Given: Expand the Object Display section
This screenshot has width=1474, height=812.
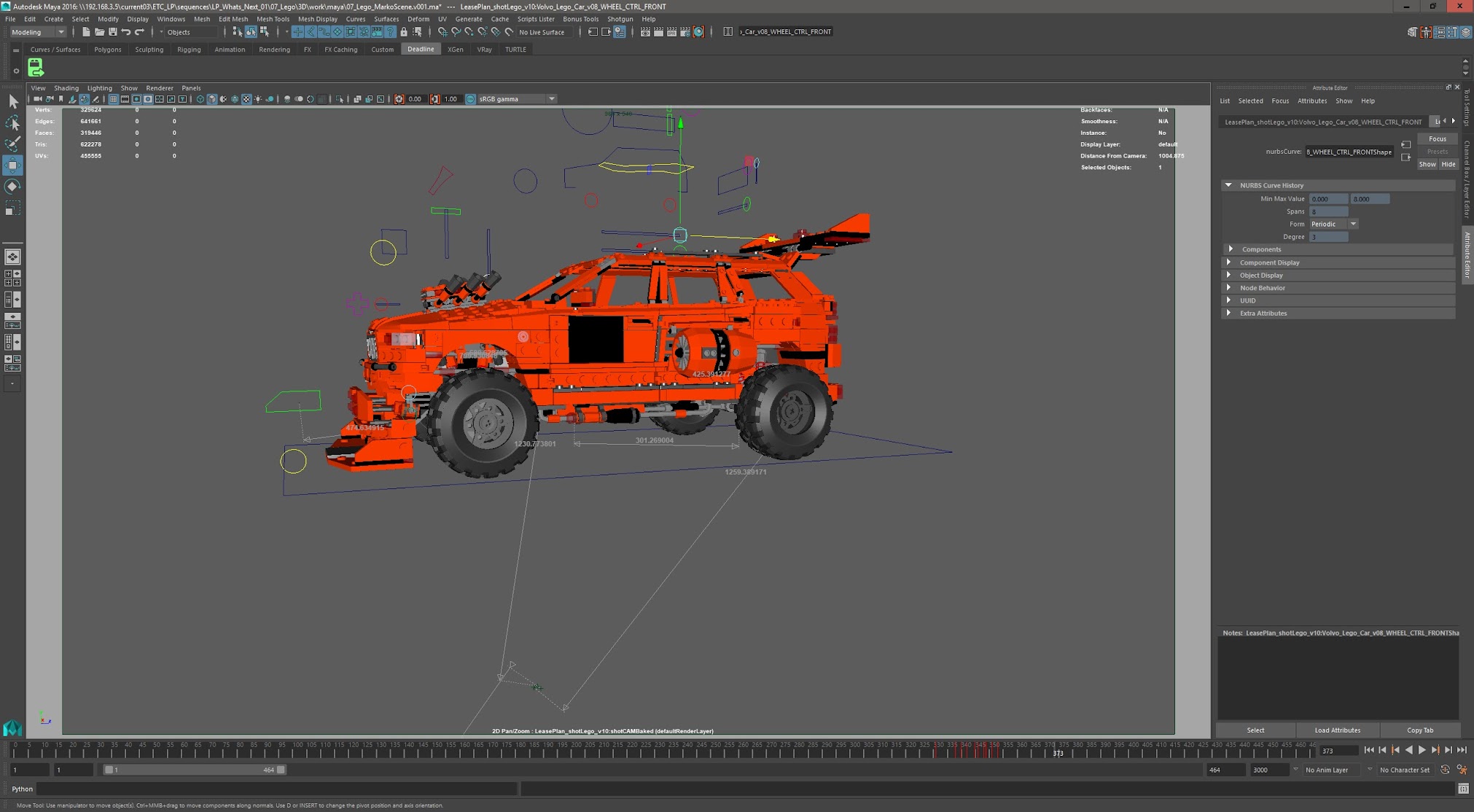Looking at the screenshot, I should tap(1229, 275).
